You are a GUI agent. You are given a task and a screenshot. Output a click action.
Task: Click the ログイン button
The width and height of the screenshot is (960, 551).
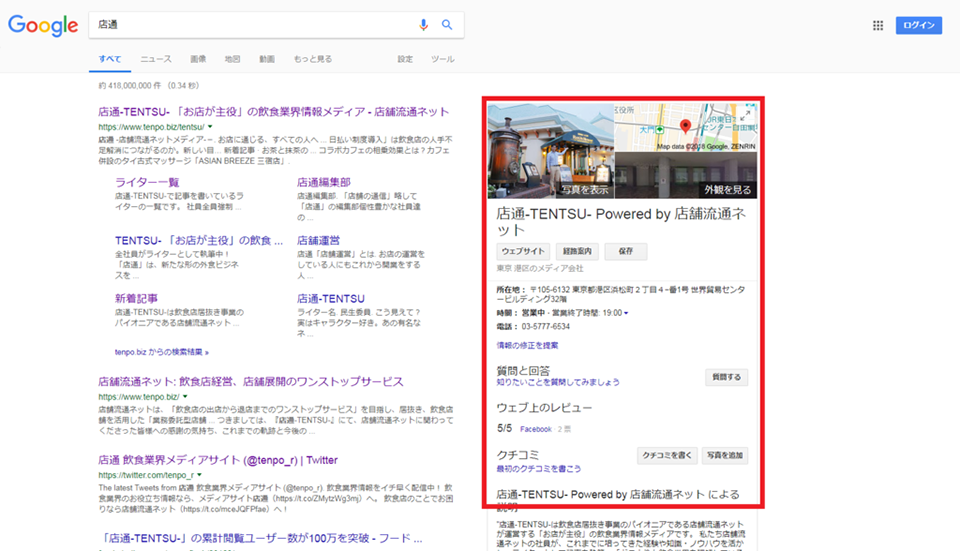click(918, 25)
